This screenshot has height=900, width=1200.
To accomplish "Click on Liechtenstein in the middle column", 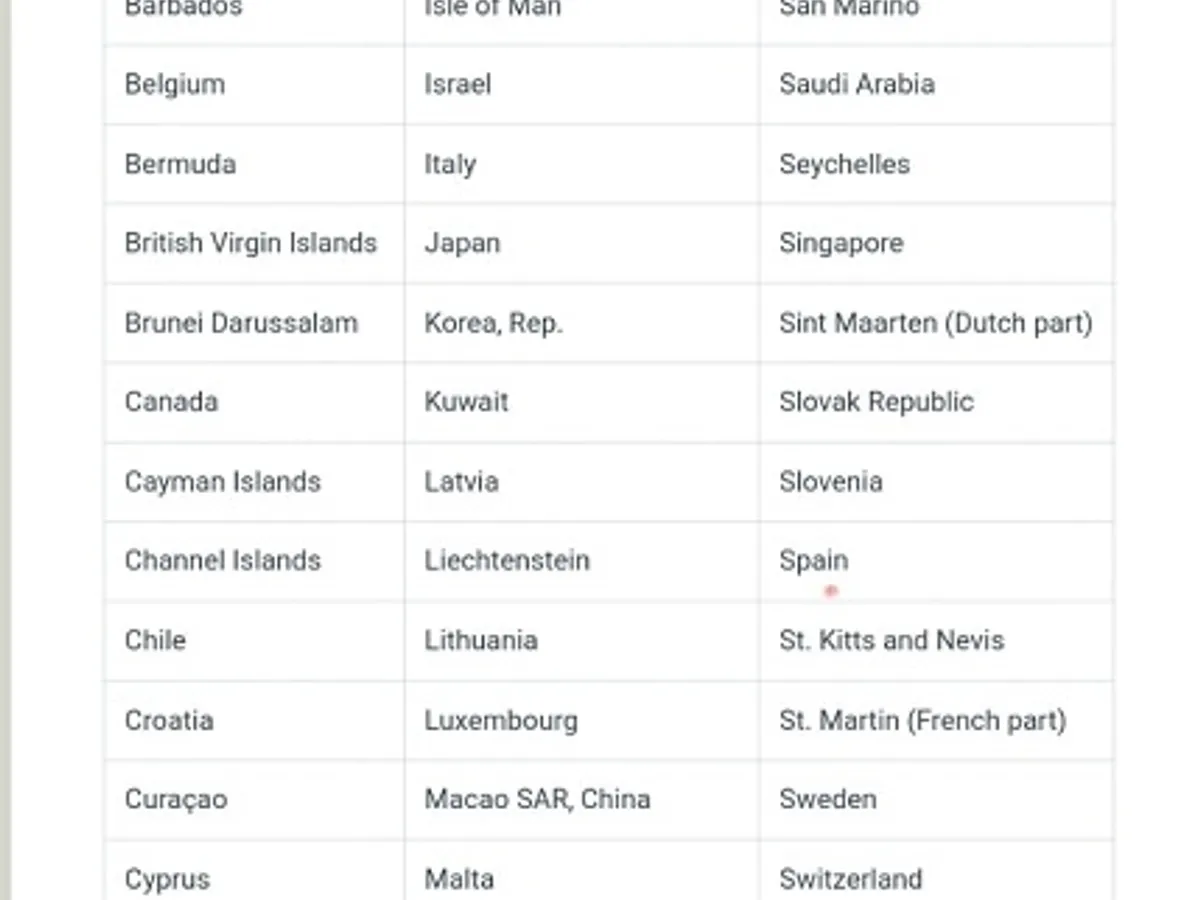I will point(507,560).
